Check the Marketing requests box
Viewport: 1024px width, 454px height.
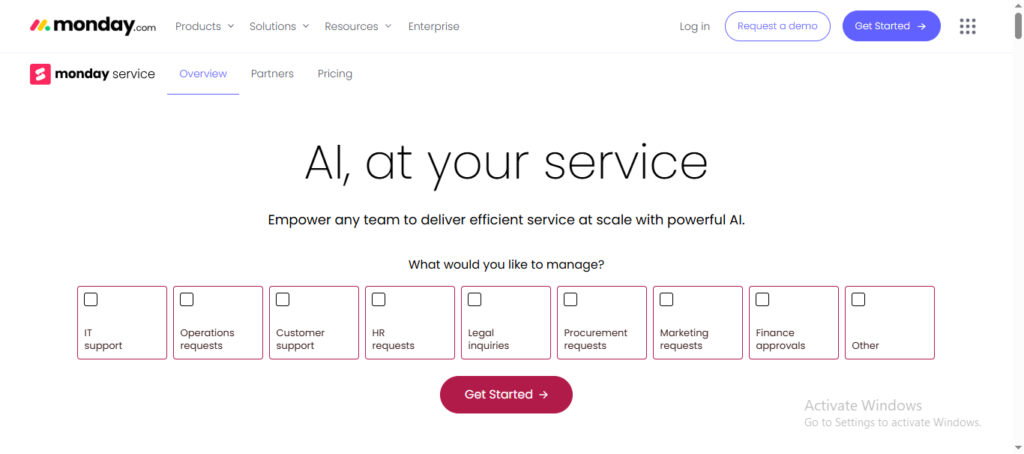pyautogui.click(x=667, y=299)
